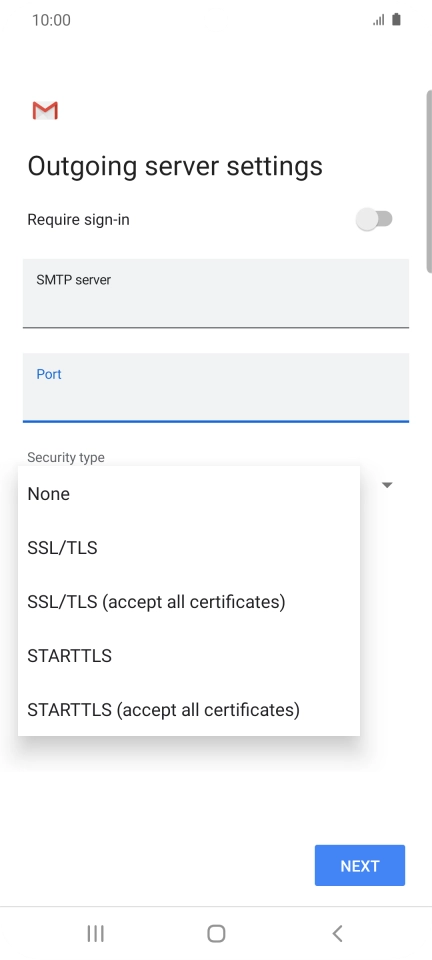The image size is (432, 960).
Task: Click the vertical scrollbar on the right
Action: click(429, 181)
